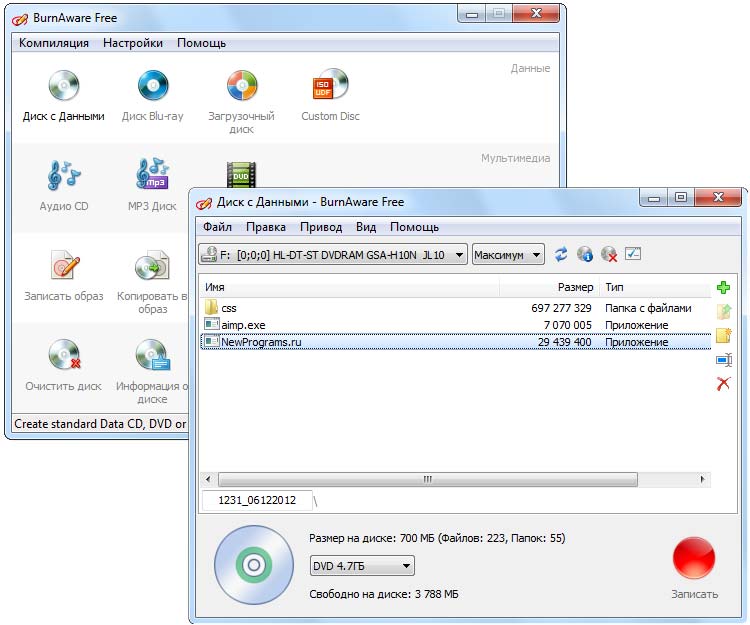Click Приложение type cell of aimp.exe

637,325
